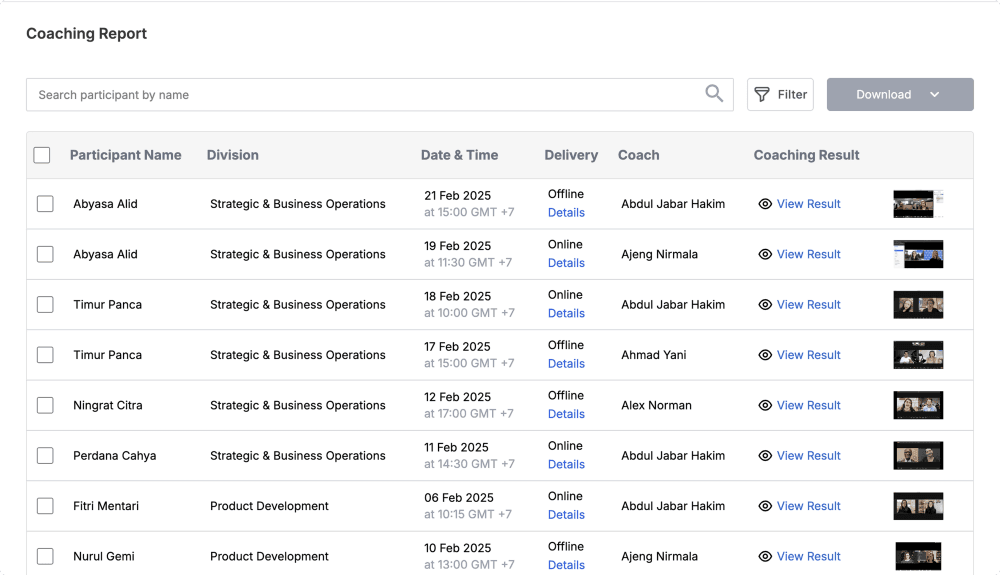
Task: Click eye icon in Perdana Cahya row
Action: click(765, 456)
